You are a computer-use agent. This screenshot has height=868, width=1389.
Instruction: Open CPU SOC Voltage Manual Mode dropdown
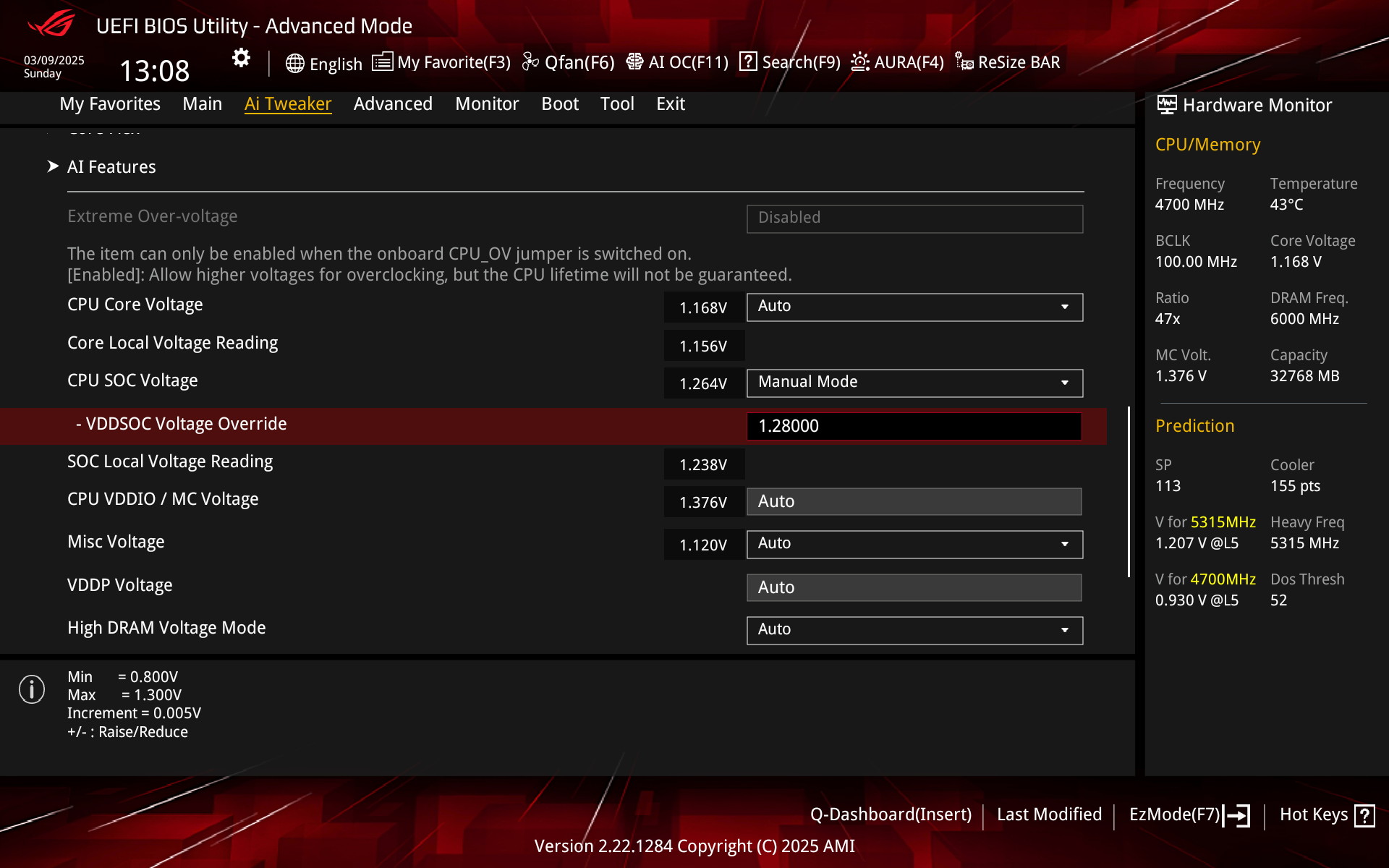tap(914, 383)
